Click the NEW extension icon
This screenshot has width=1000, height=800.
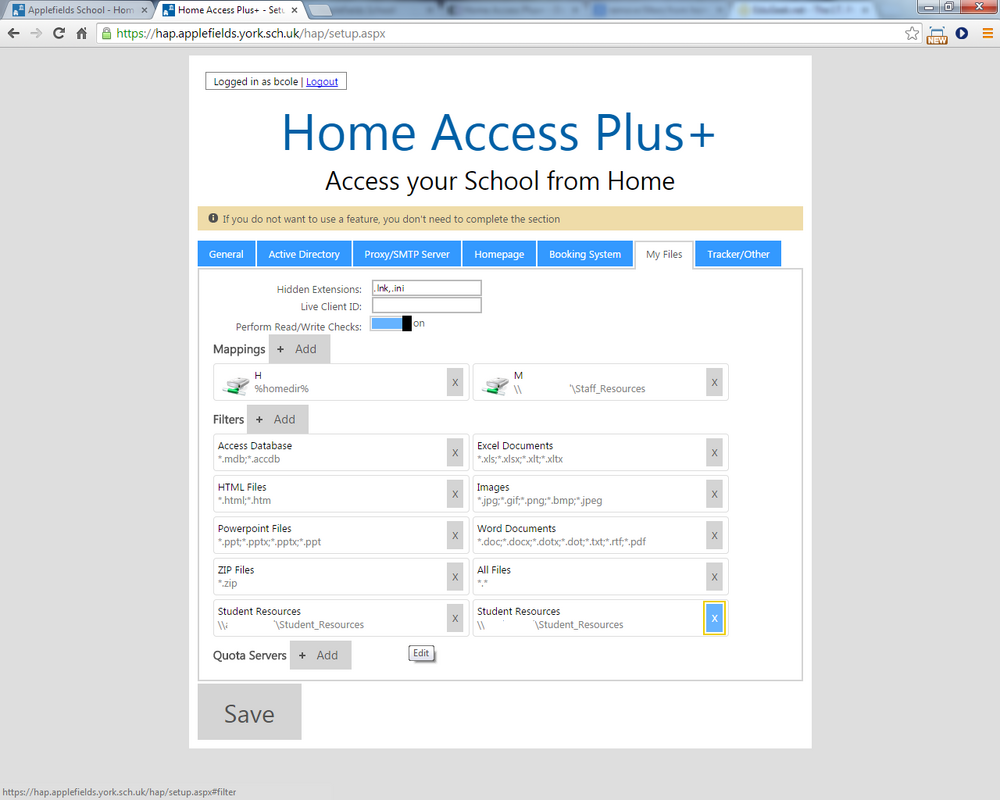[937, 34]
